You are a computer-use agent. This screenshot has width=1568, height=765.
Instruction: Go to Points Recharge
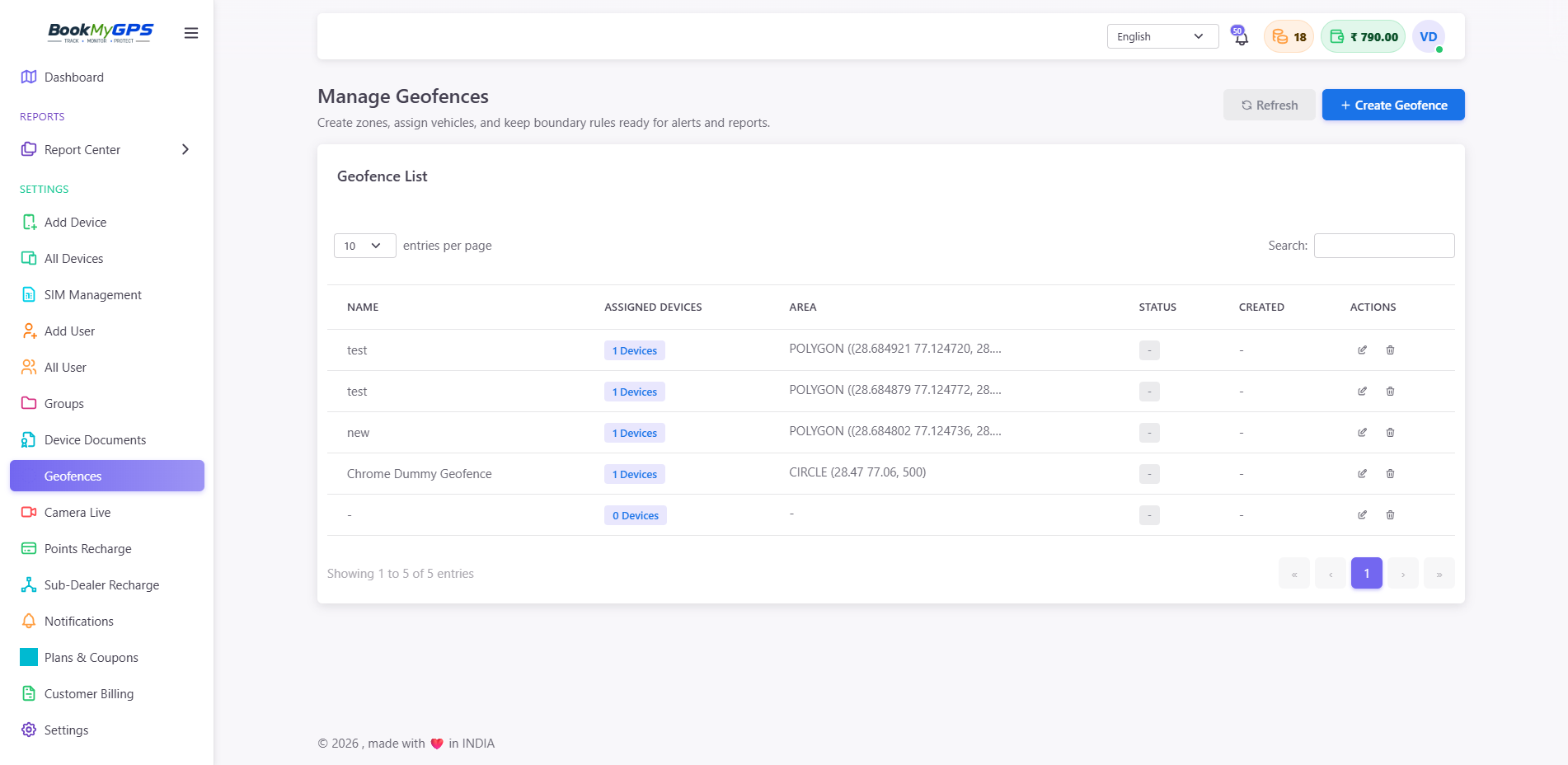pos(107,549)
